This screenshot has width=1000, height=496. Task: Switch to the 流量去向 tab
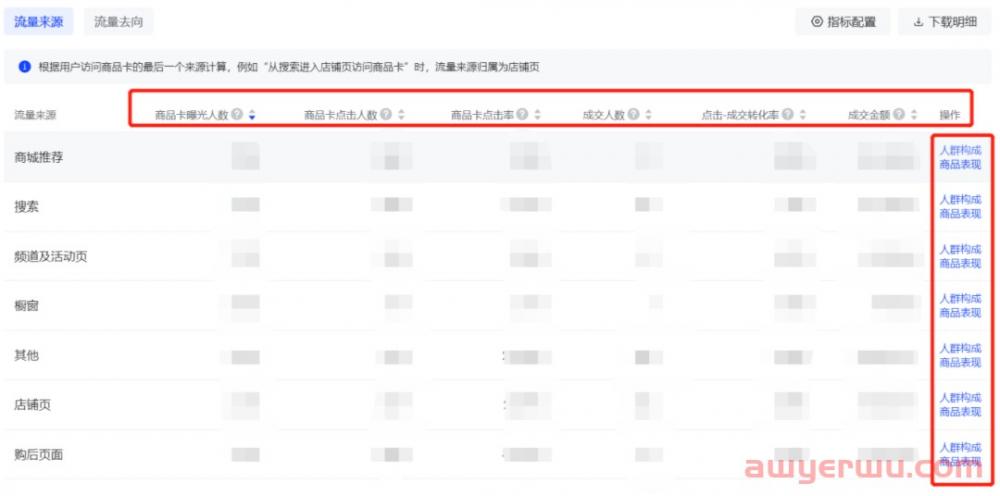[x=118, y=21]
